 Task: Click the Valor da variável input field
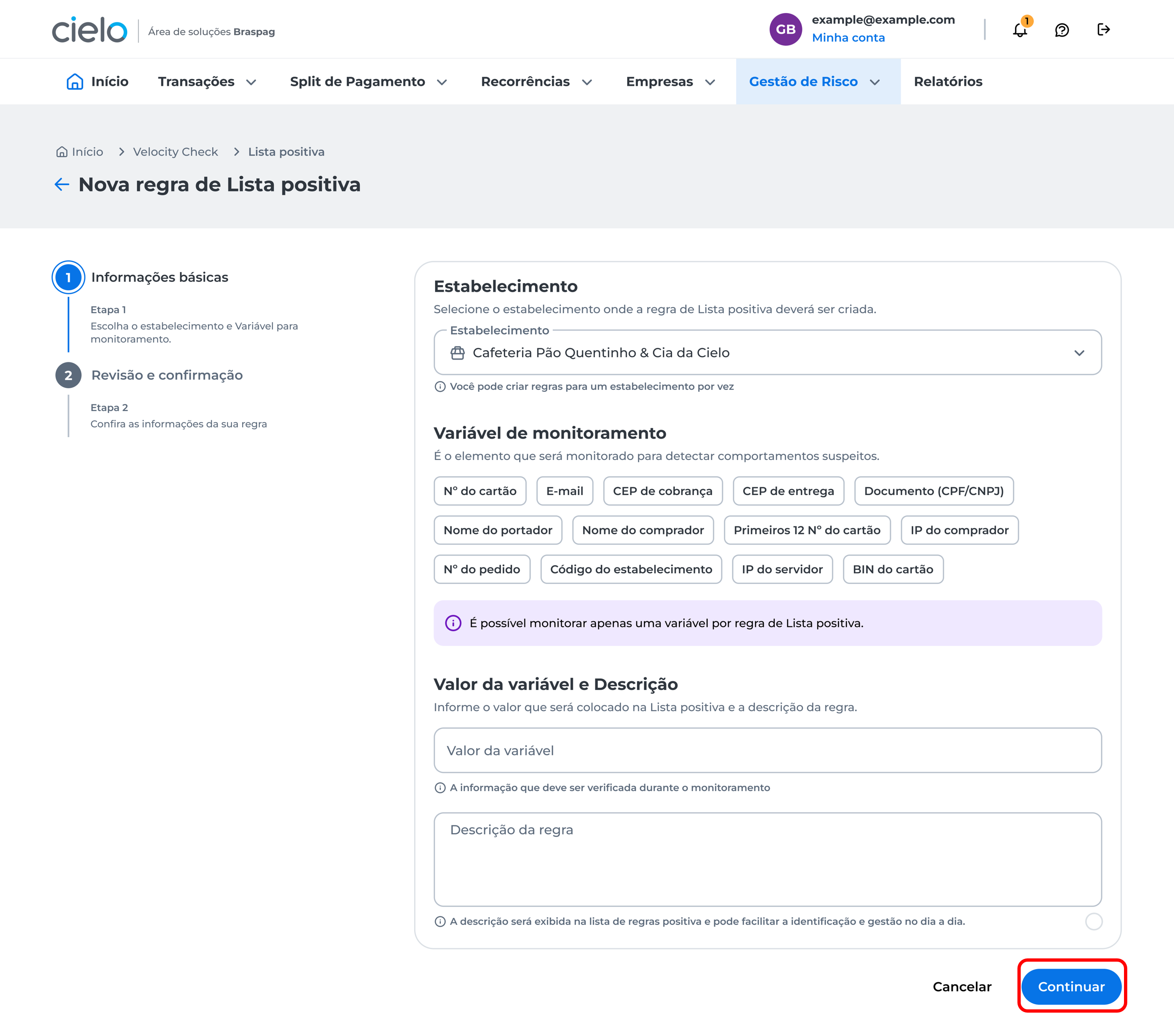(x=767, y=750)
